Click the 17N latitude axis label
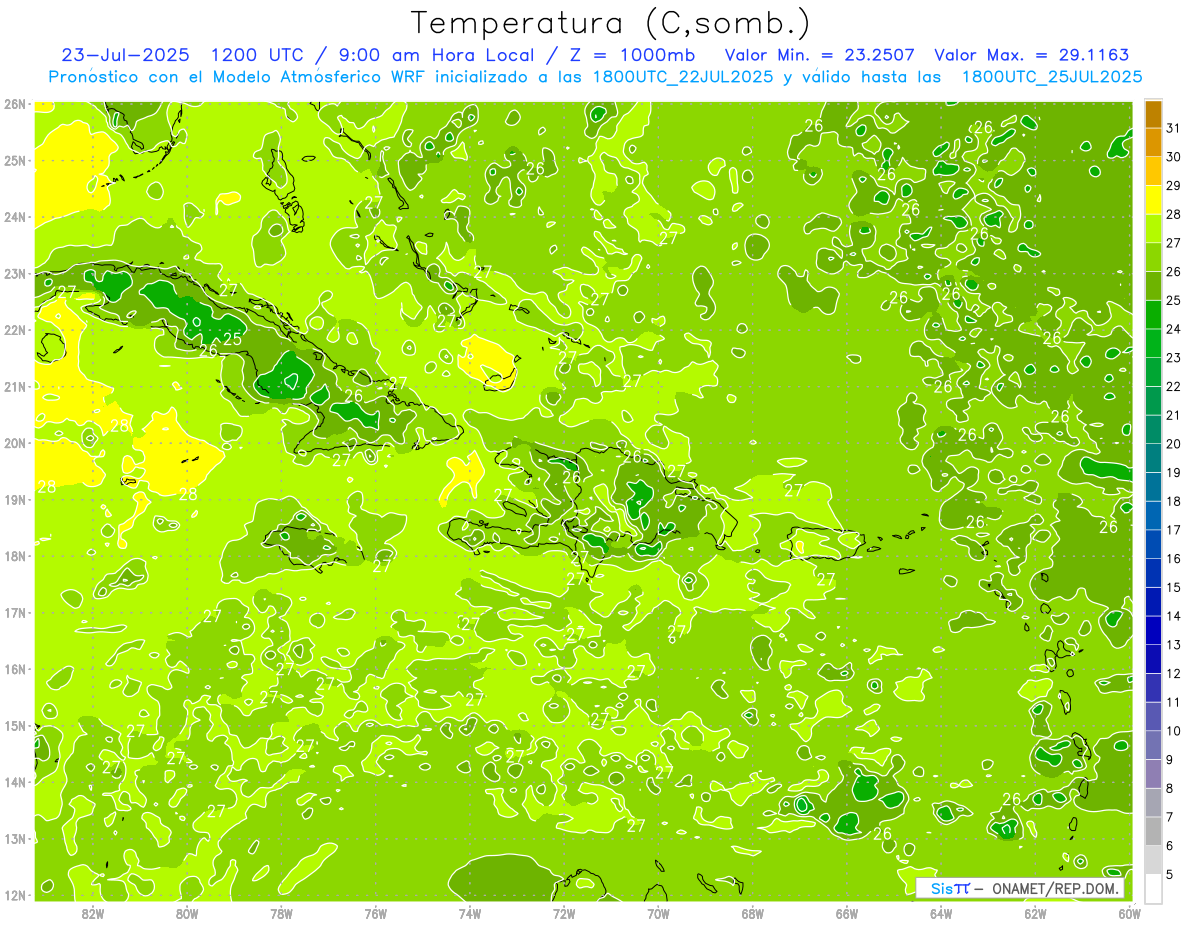The image size is (1200, 927). tap(14, 612)
